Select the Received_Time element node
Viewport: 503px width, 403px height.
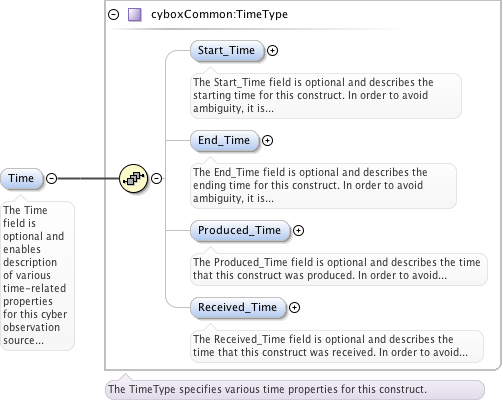tap(238, 307)
